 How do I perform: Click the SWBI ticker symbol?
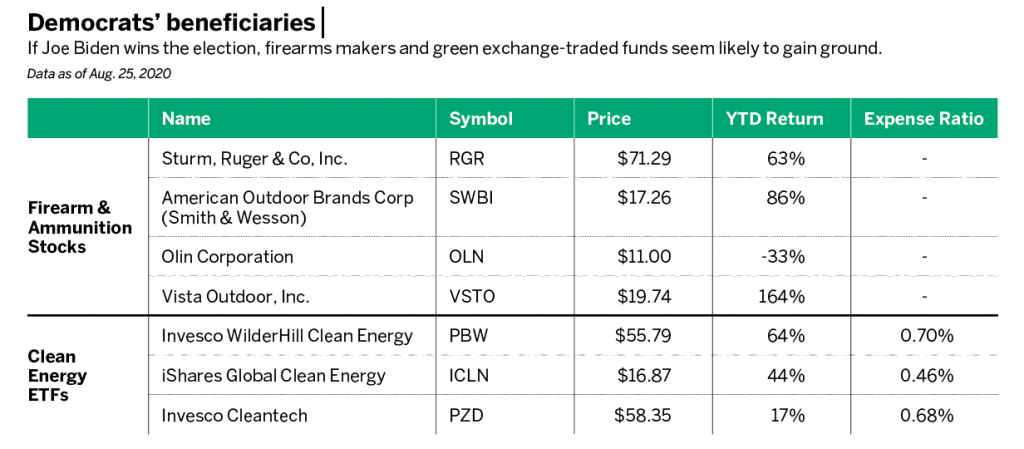tap(471, 198)
